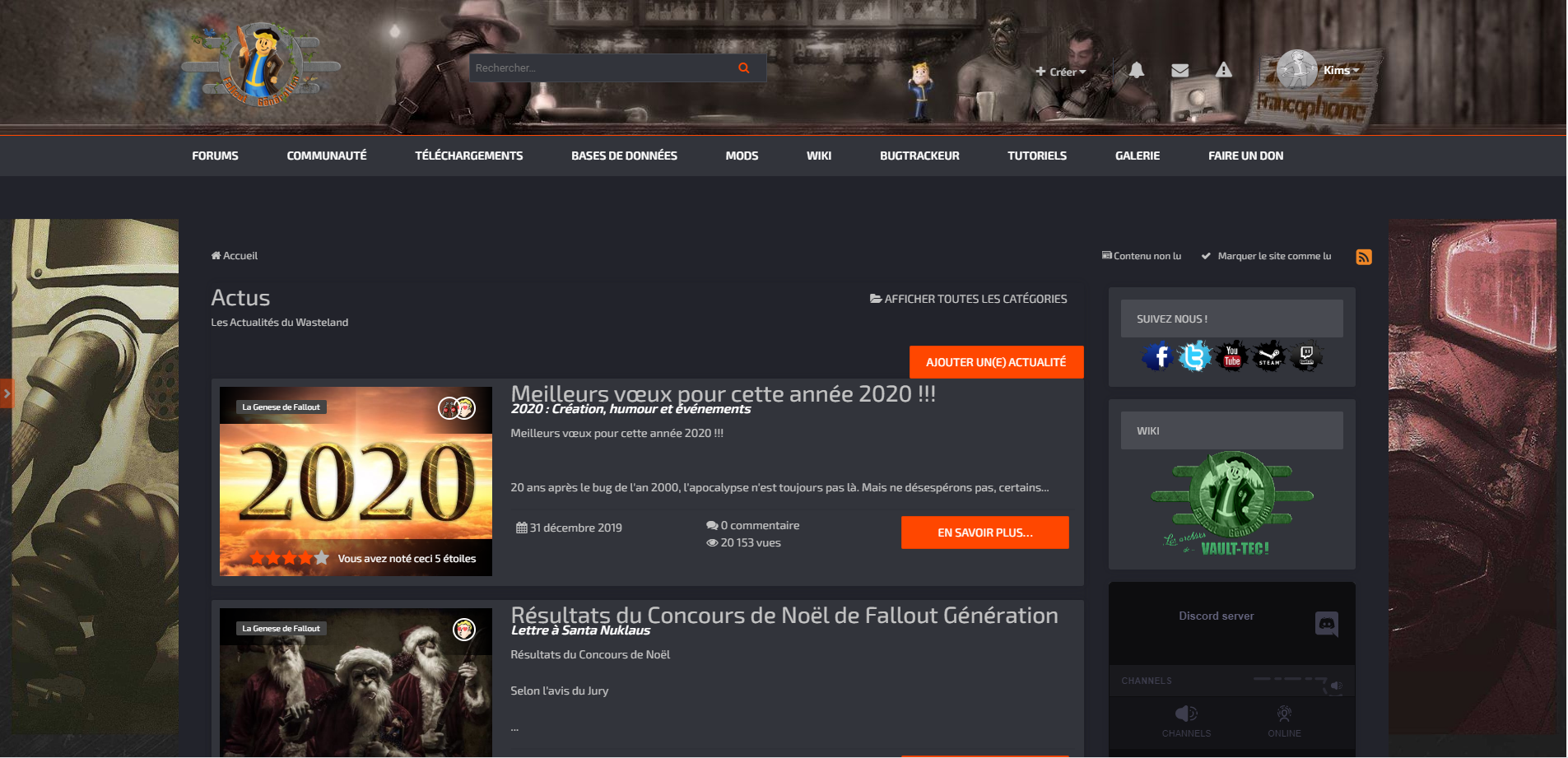Click the Discord server title
Screen dimensions: 1568x758
tap(1216, 616)
